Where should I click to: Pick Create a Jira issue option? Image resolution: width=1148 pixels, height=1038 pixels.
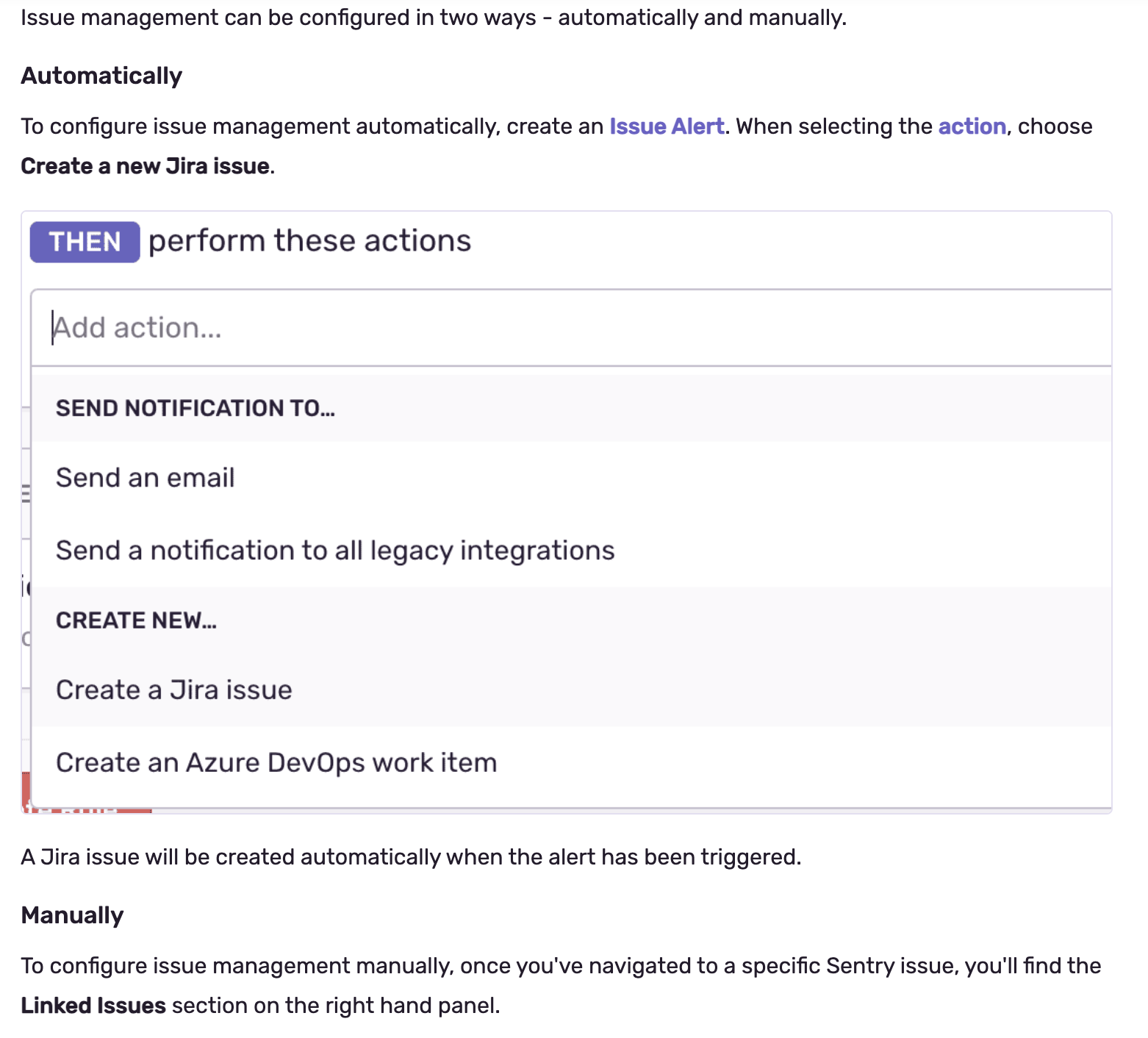(x=571, y=690)
